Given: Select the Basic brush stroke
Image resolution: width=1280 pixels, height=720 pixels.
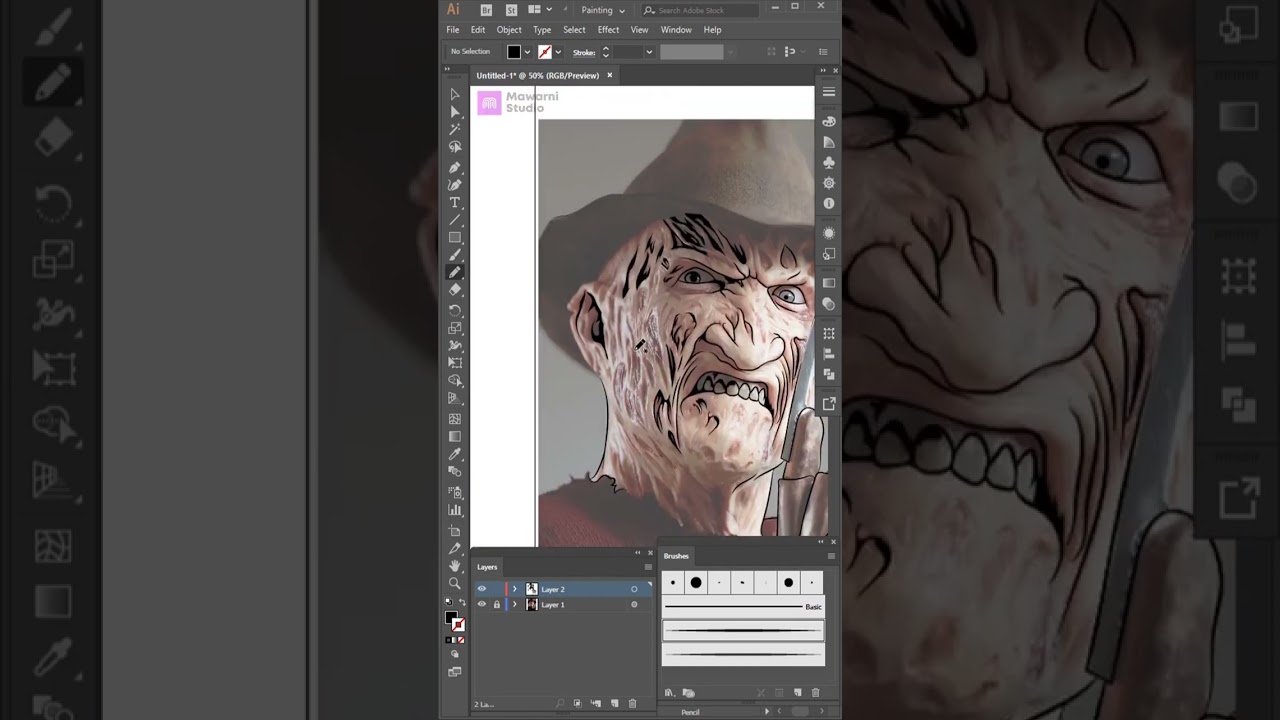Looking at the screenshot, I should tap(743, 607).
